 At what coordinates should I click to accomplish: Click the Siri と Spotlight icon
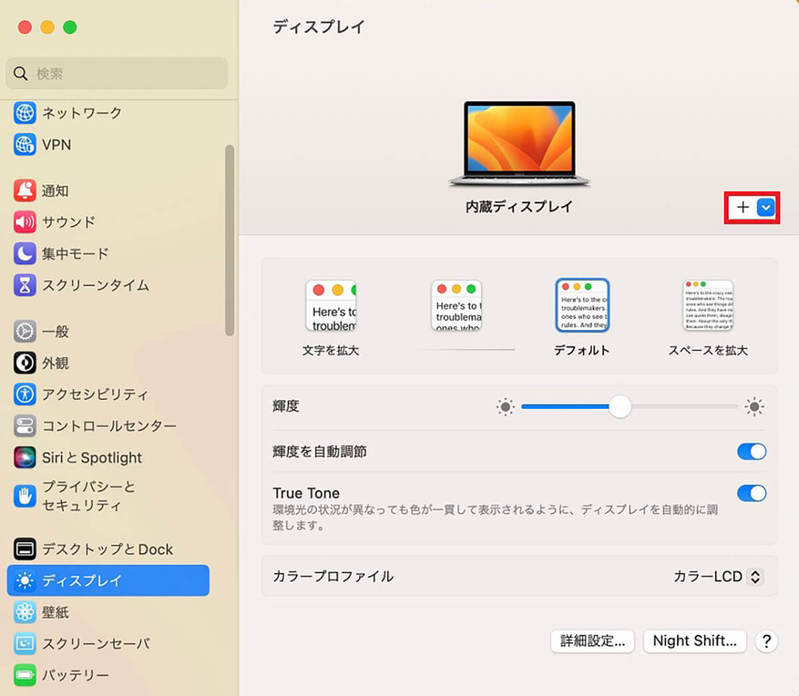(24, 458)
